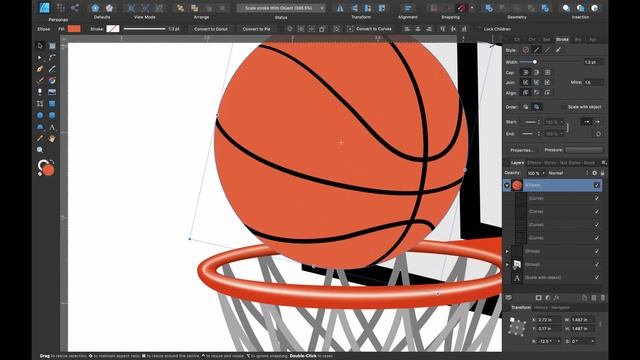Open the rotation R value dropdown
640x360 pixels.
click(x=559, y=341)
